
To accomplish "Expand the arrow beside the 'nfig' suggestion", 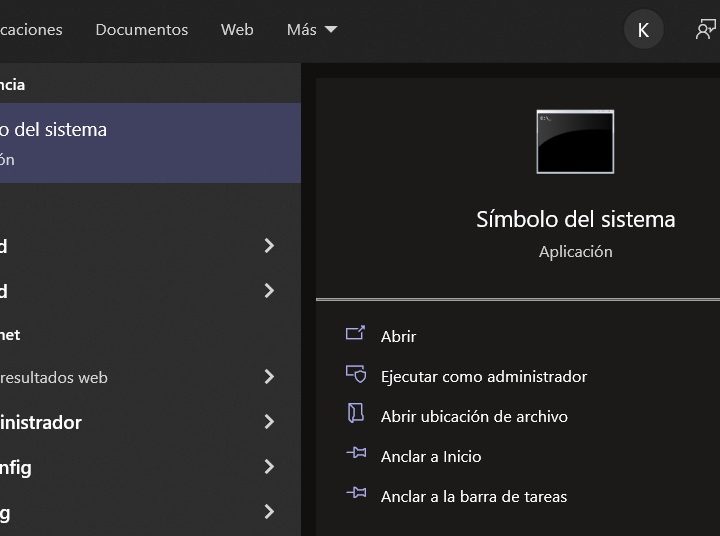I will click(x=268, y=467).
